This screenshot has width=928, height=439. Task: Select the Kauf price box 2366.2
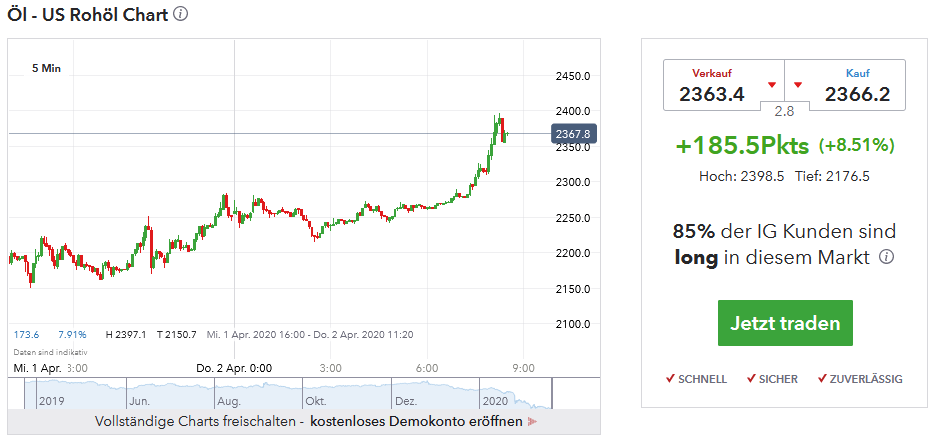[856, 86]
